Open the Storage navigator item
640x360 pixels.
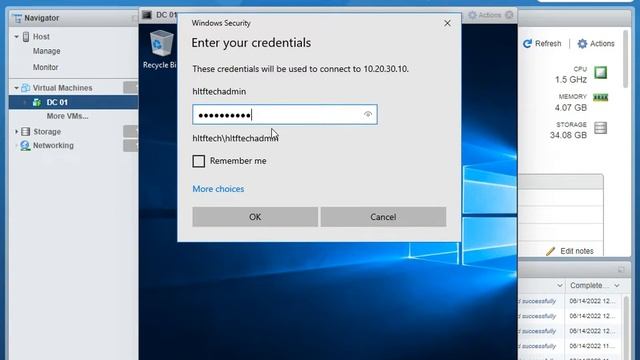pyautogui.click(x=47, y=132)
